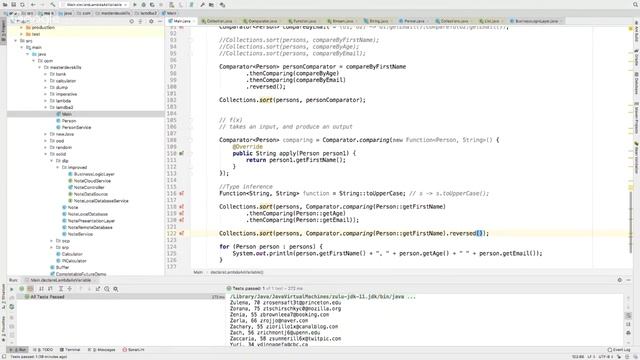Image resolution: width=640 pixels, height=360 pixels.
Task: Open the SonarLint tool window
Action: point(133,350)
